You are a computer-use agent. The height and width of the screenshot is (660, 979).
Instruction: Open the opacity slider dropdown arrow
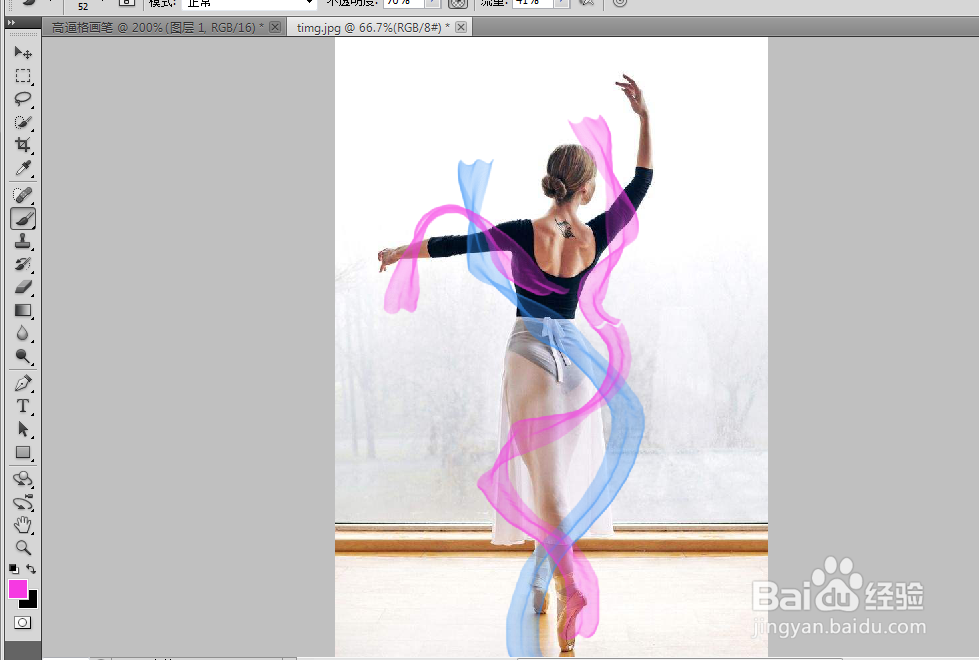point(432,3)
